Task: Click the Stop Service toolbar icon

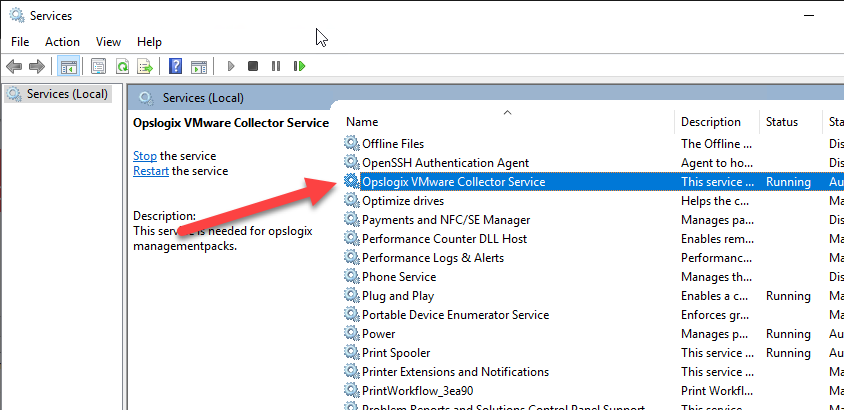Action: pos(253,66)
